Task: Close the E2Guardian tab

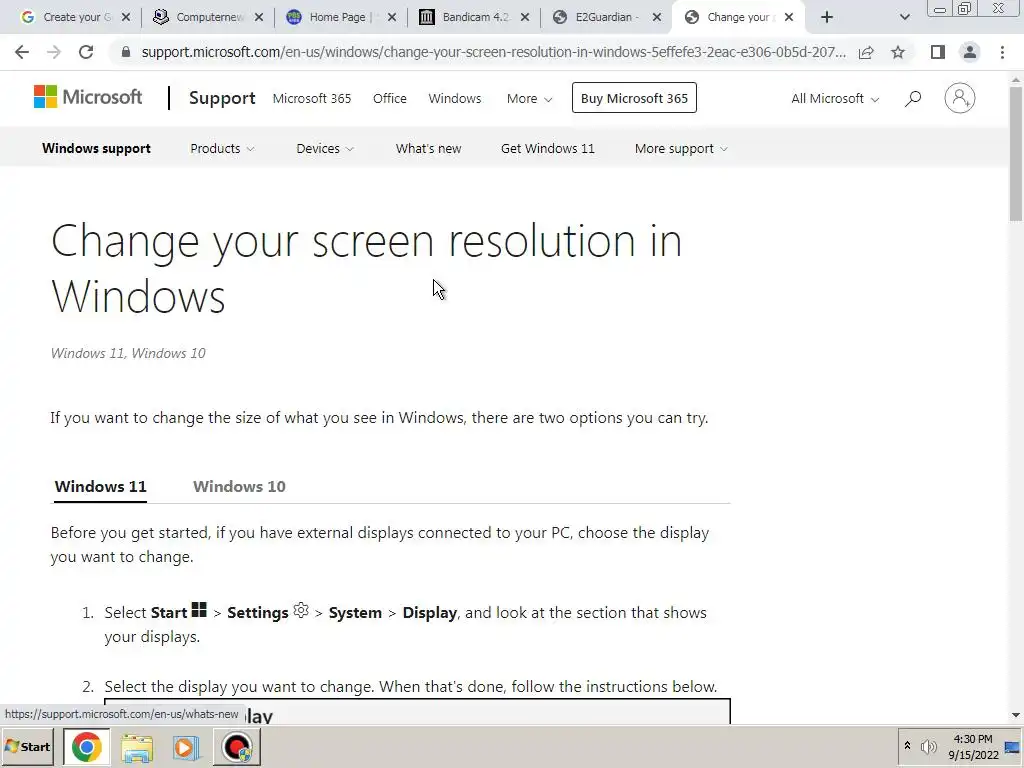Action: point(658,17)
